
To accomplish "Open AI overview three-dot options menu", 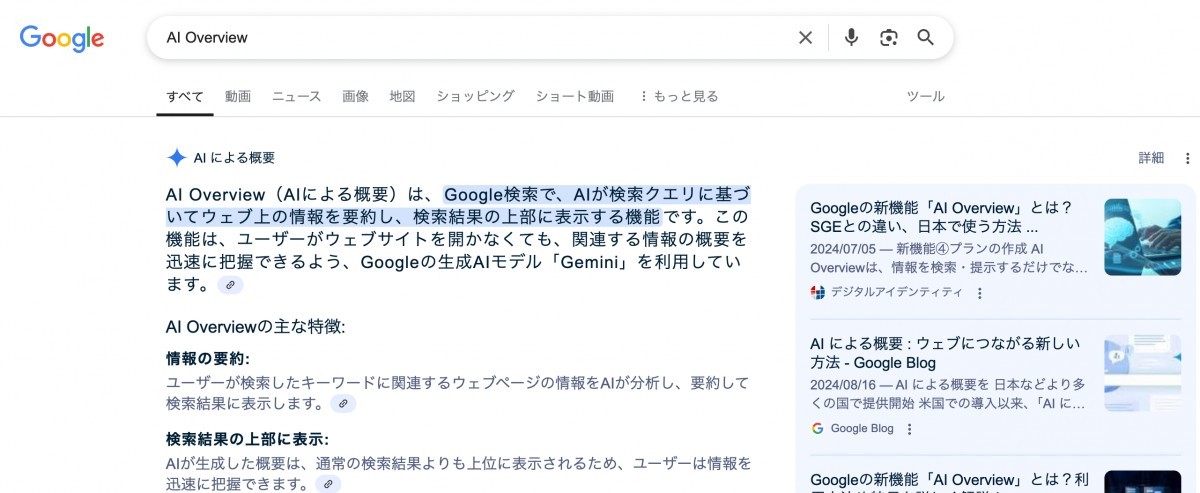I will [1187, 158].
